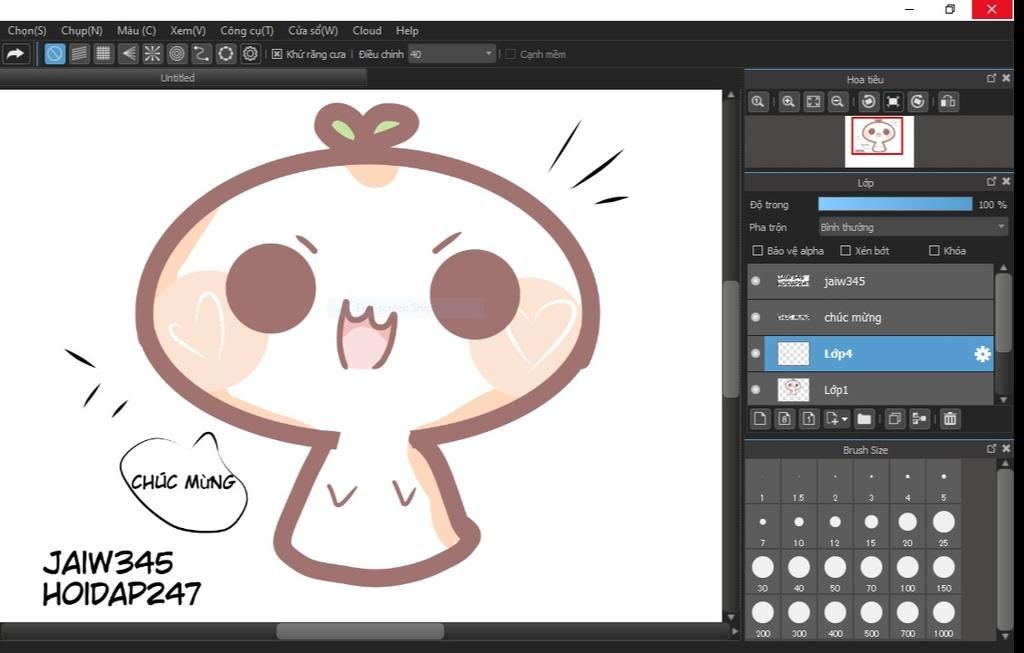
Task: Open snap settings gear icon
Action: 250,54
